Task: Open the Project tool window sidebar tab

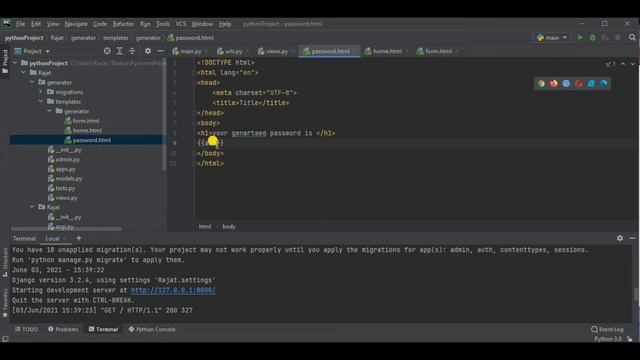Action: [x=5, y=61]
